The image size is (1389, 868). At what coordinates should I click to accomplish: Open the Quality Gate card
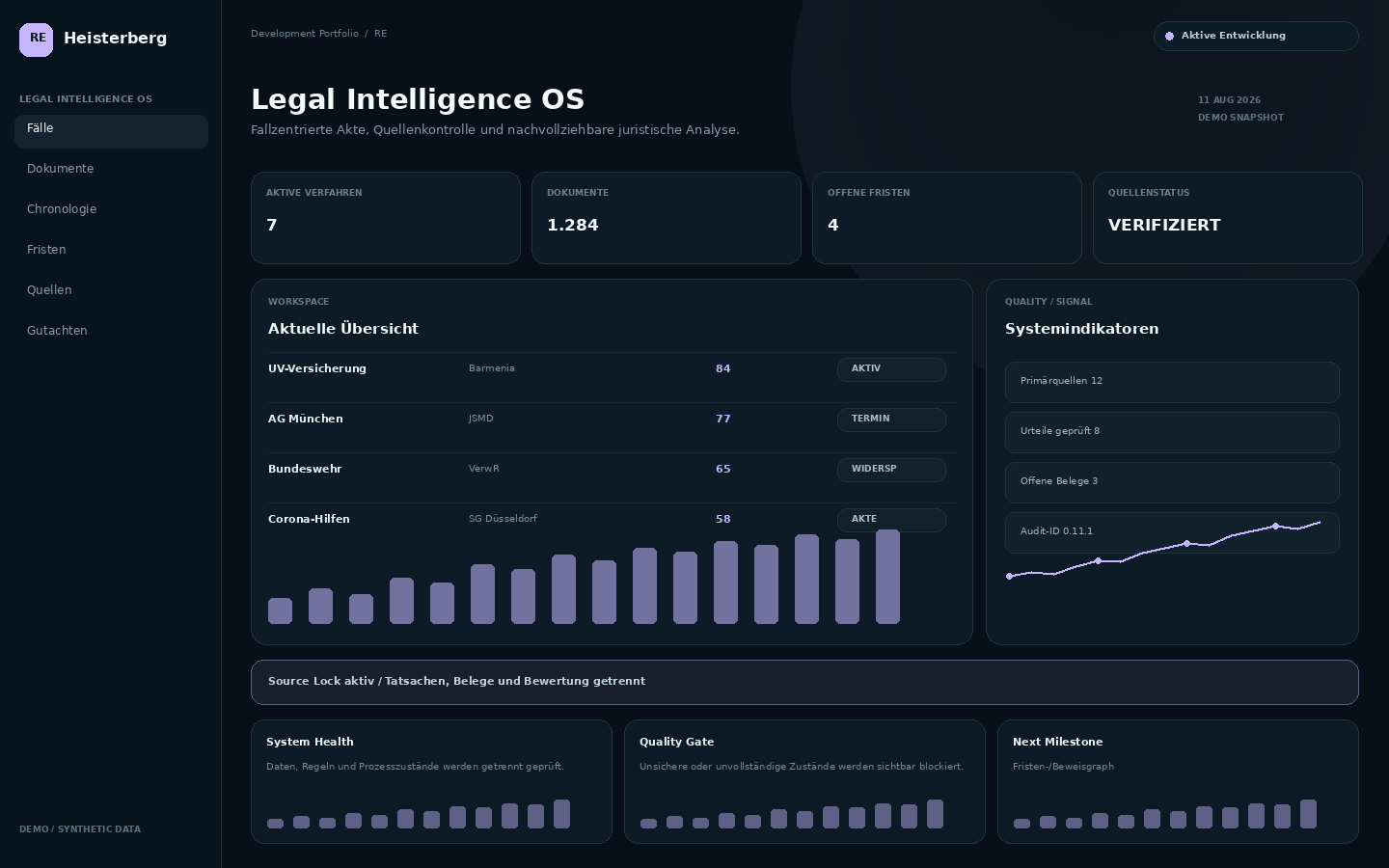click(x=804, y=781)
